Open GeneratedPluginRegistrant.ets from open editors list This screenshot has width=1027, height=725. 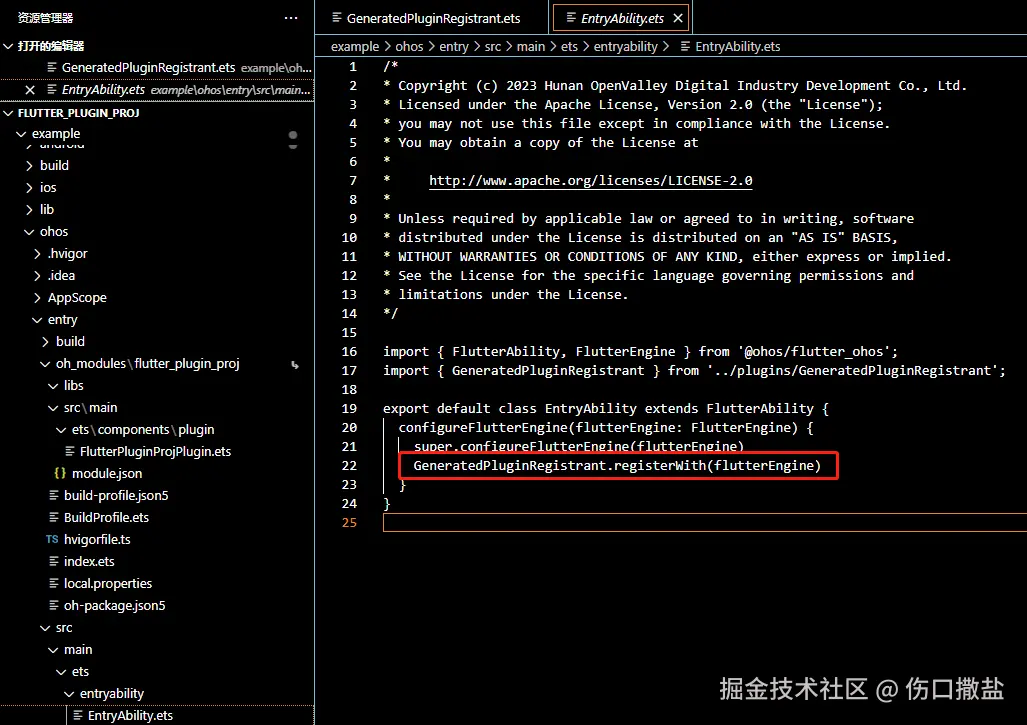(x=157, y=67)
